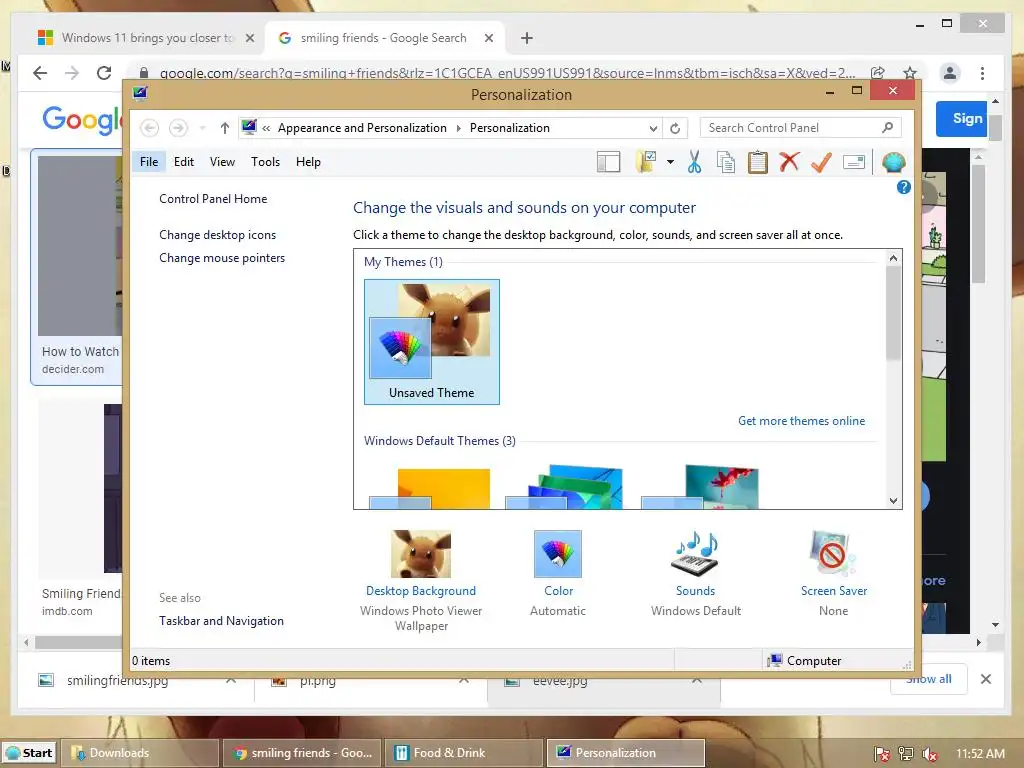
Task: Click the muted volume tray icon
Action: (x=929, y=754)
